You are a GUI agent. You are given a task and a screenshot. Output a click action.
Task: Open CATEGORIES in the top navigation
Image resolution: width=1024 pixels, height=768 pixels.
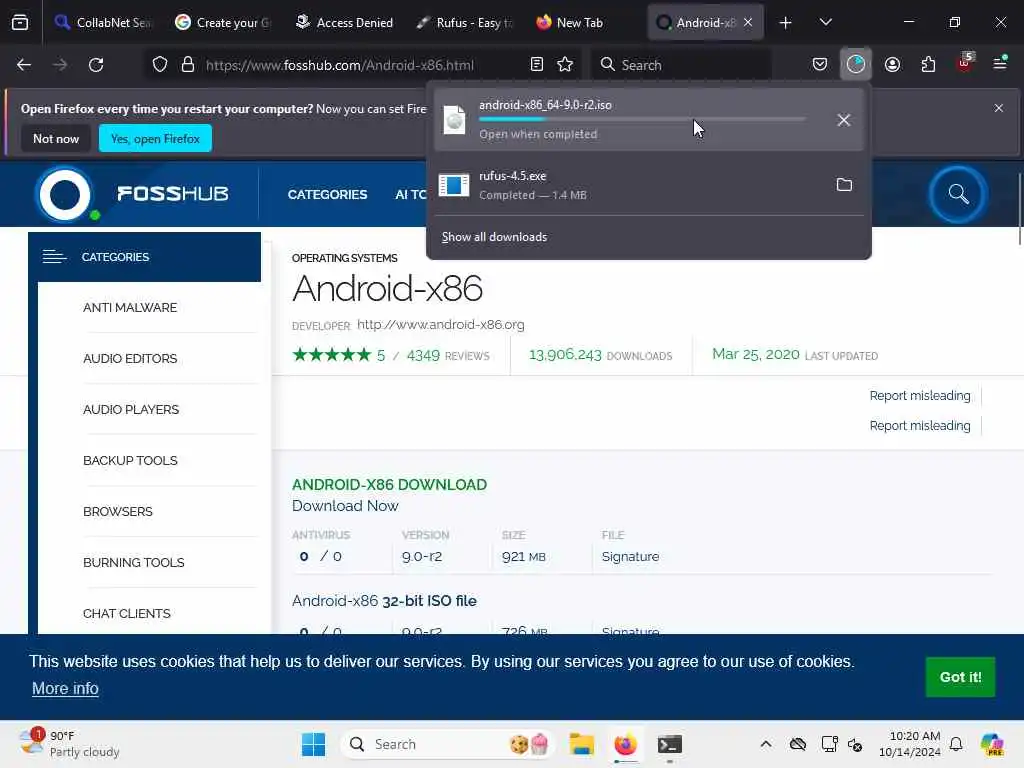point(327,195)
